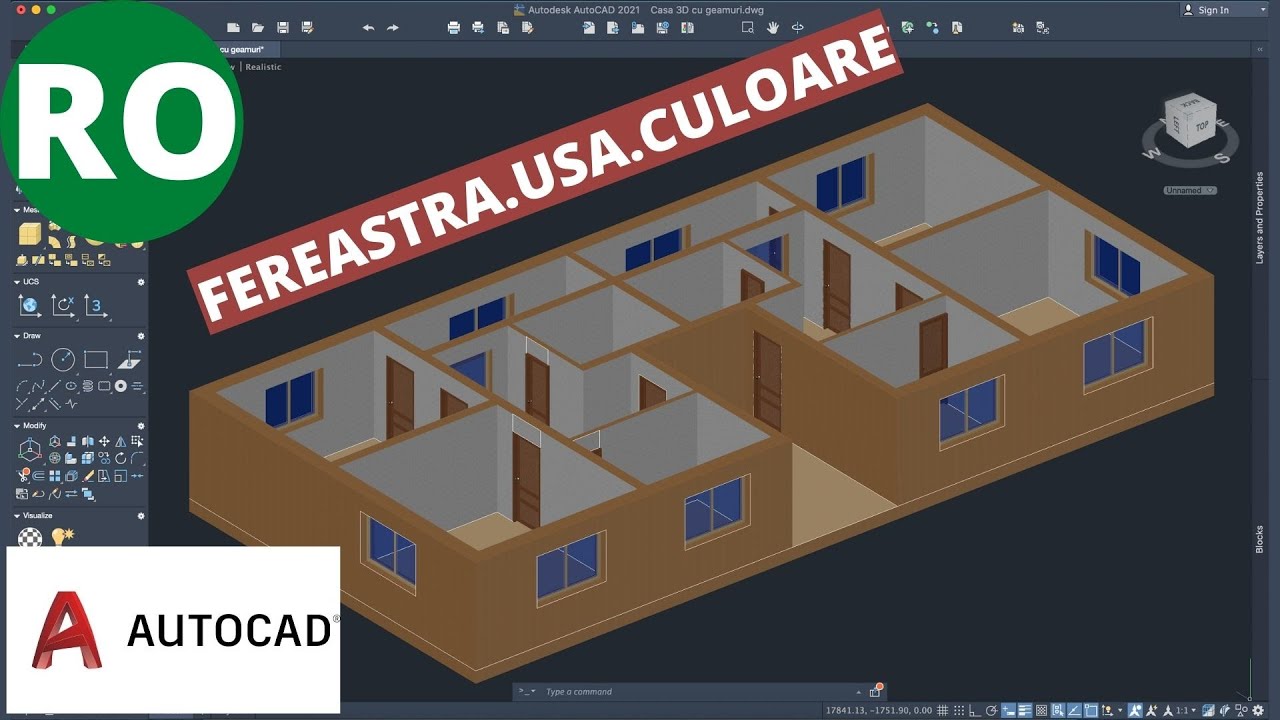This screenshot has width=1280, height=720.
Task: Open the Realistic visual style menu
Action: tap(264, 67)
